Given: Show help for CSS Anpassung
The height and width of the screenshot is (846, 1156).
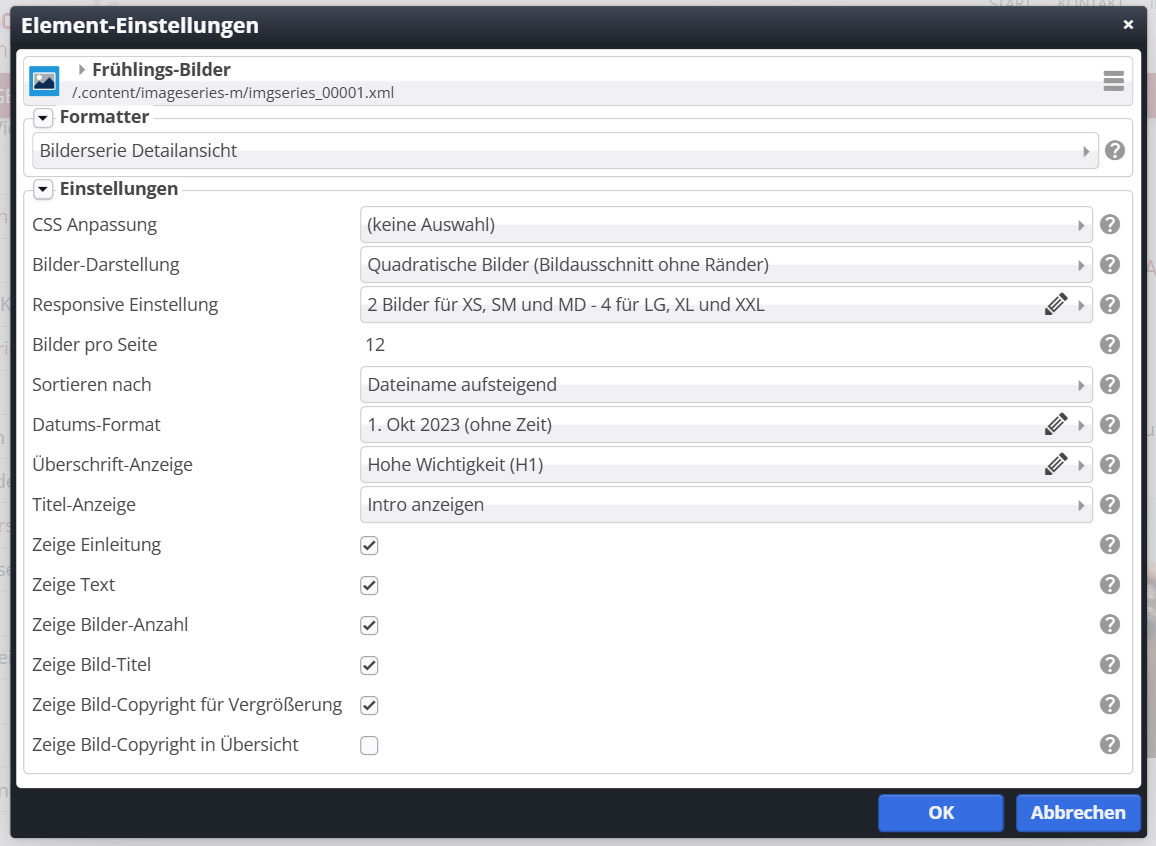Looking at the screenshot, I should pos(1110,225).
